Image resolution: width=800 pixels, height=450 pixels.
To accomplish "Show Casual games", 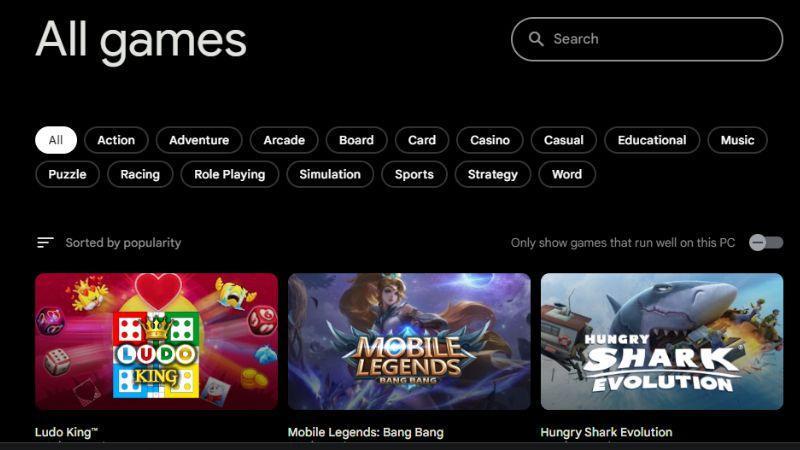I will point(563,140).
